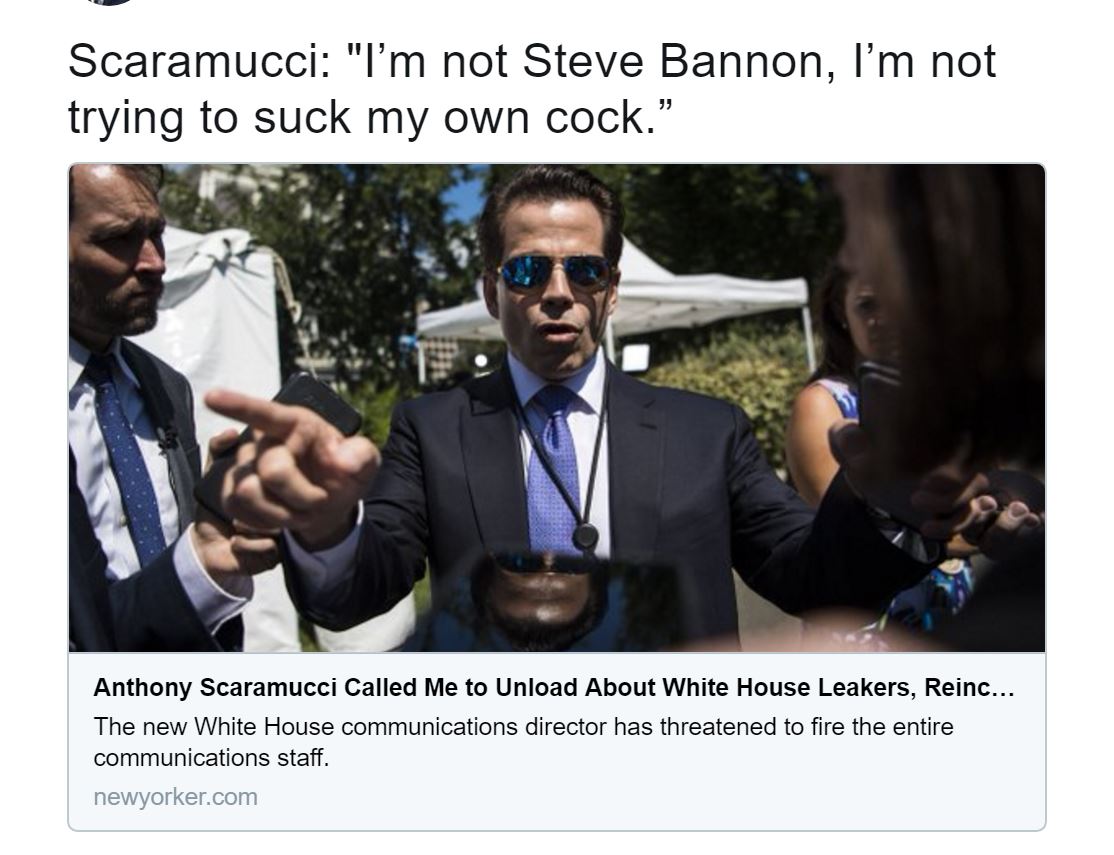Click the card description about communications staff
This screenshot has width=1114, height=855.
pos(523,742)
